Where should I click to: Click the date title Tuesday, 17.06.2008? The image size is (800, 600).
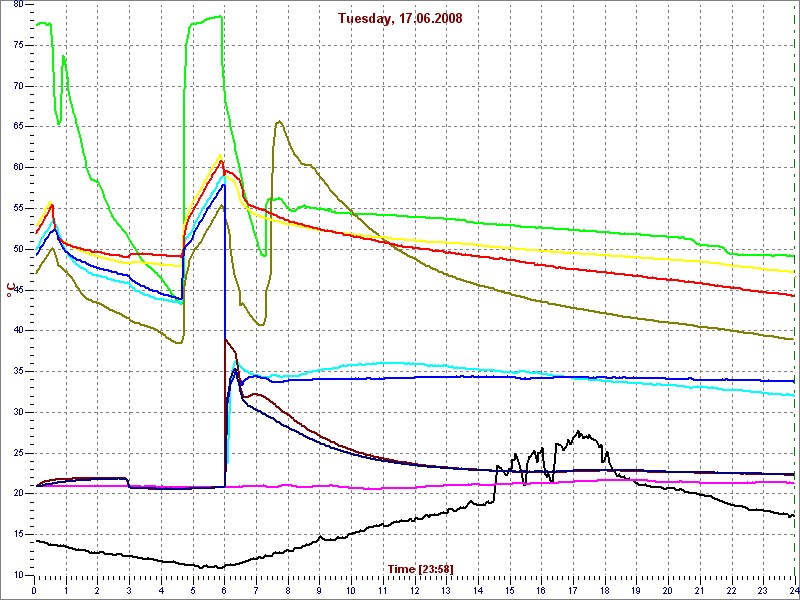(x=400, y=18)
